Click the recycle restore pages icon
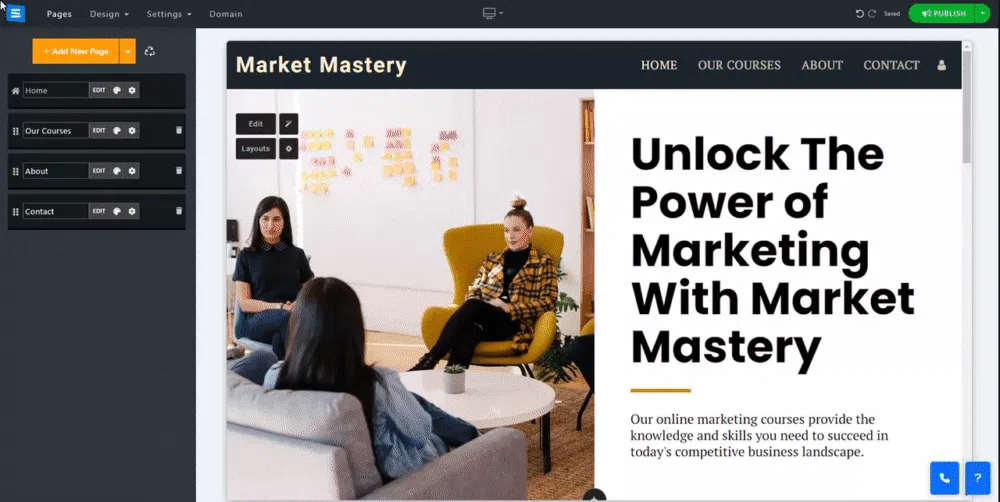1000x502 pixels. pos(150,51)
